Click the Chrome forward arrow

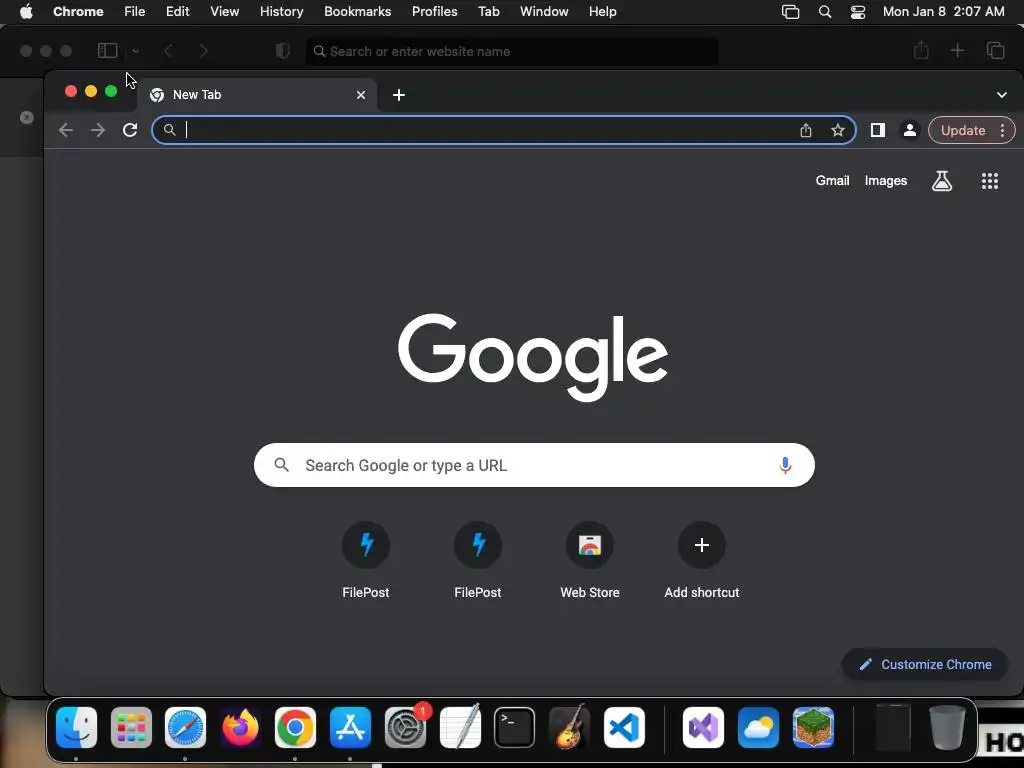point(98,130)
